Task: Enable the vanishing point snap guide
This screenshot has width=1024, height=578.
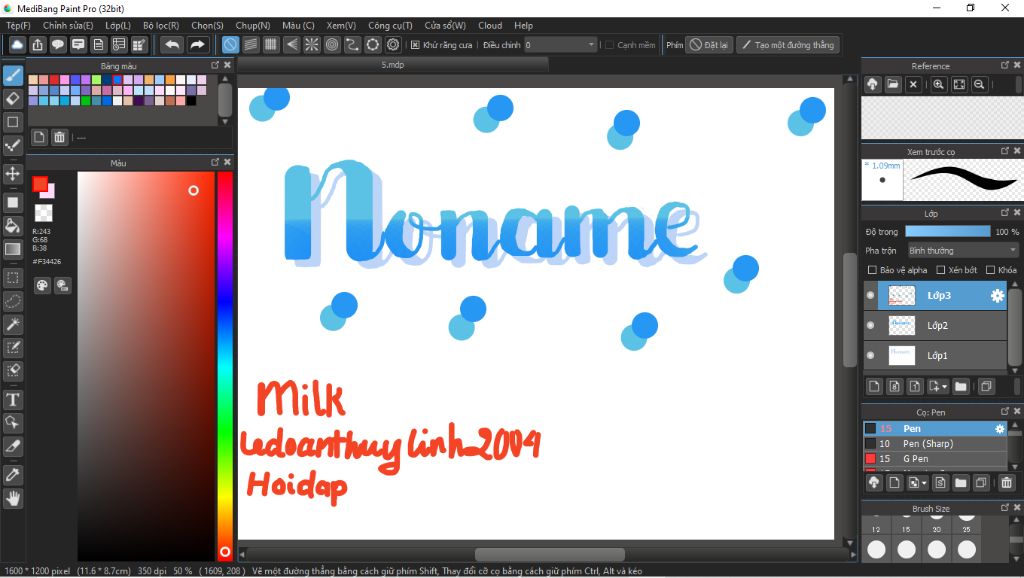Action: (291, 45)
